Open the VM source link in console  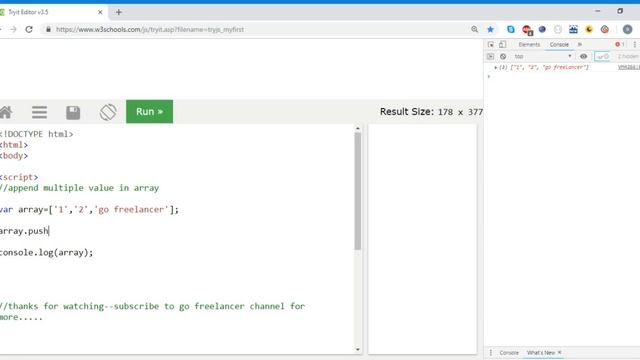pos(629,67)
